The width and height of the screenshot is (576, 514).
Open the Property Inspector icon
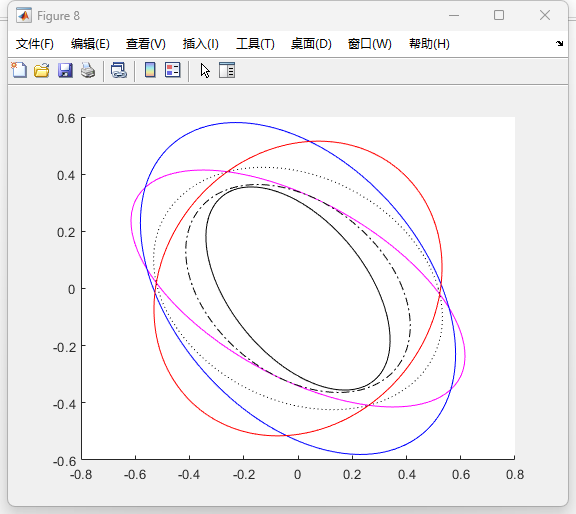pos(227,70)
